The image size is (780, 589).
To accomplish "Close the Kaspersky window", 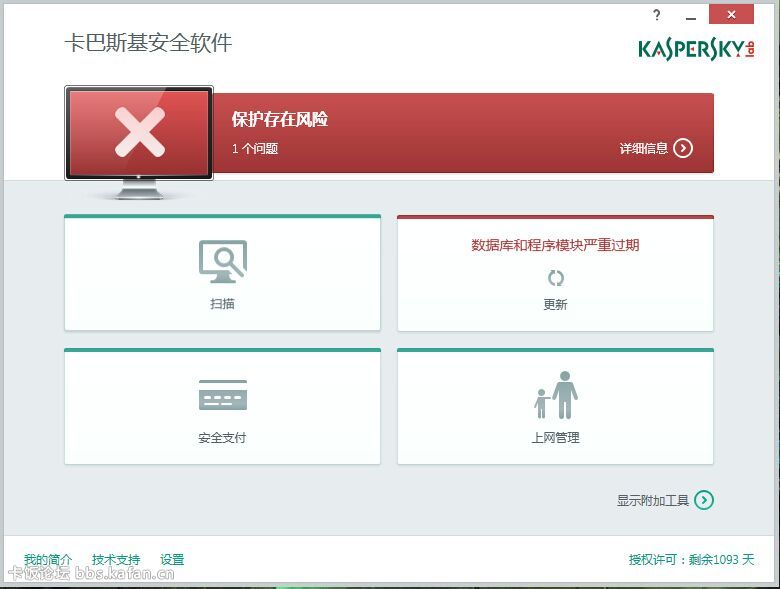I will (731, 14).
